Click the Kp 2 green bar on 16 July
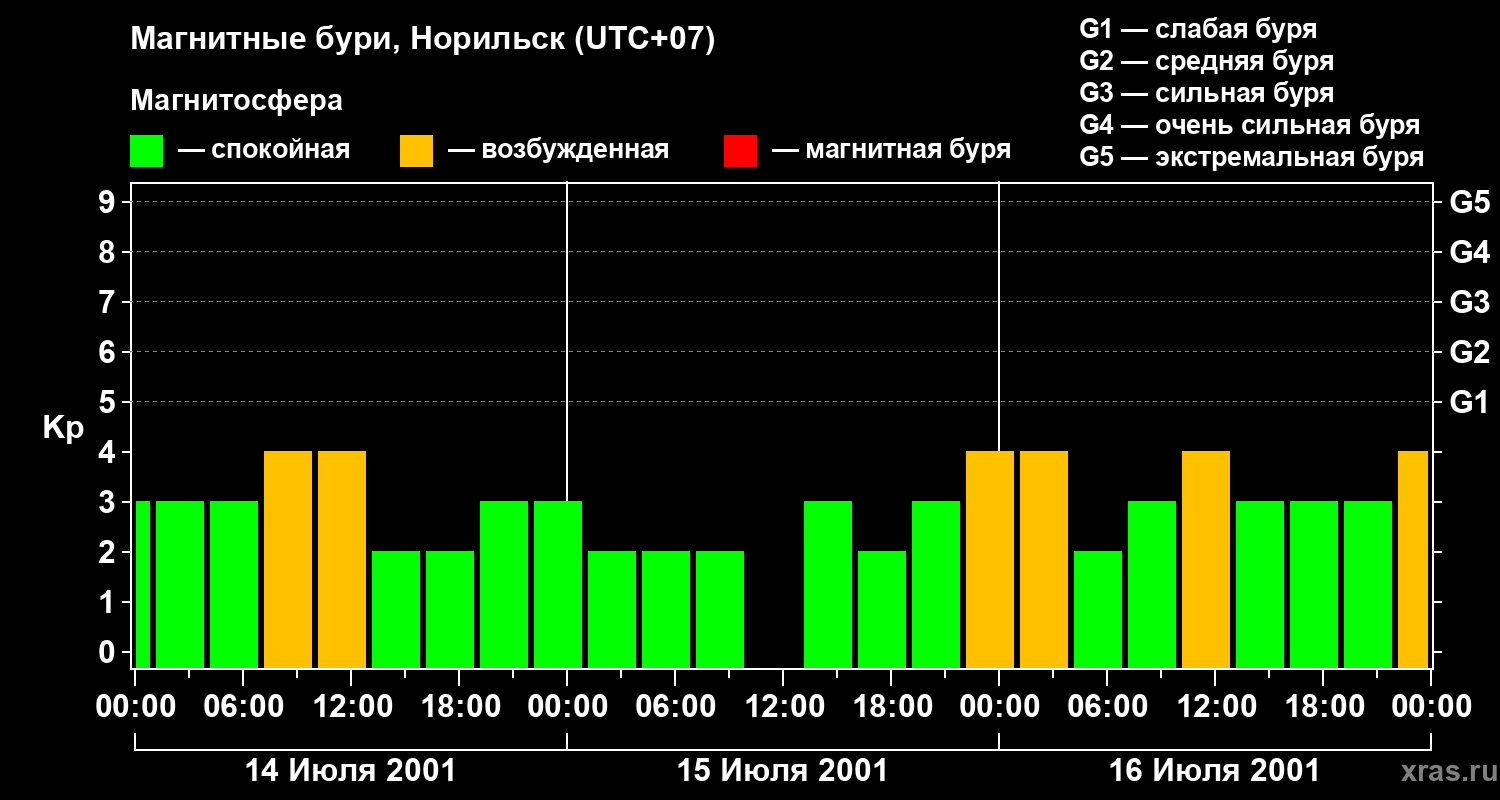Screen dimensions: 1500x800 point(1098,609)
